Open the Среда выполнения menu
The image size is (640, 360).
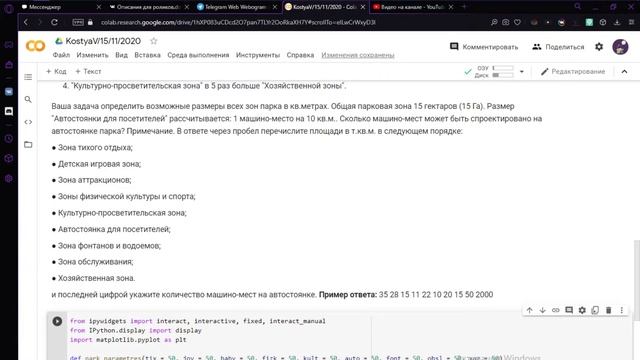pos(198,55)
